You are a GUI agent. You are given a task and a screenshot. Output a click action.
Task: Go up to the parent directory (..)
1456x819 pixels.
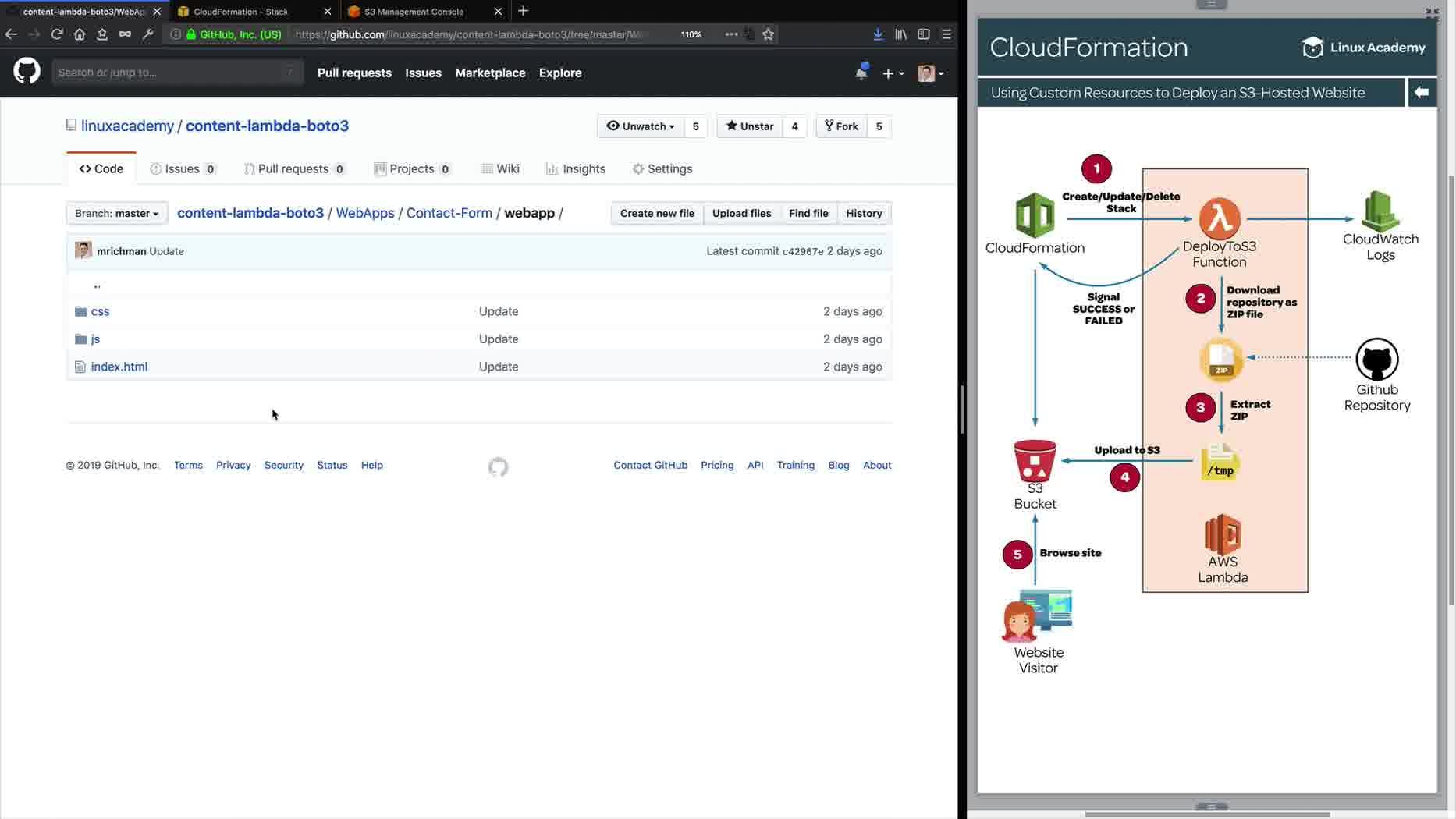coord(97,285)
